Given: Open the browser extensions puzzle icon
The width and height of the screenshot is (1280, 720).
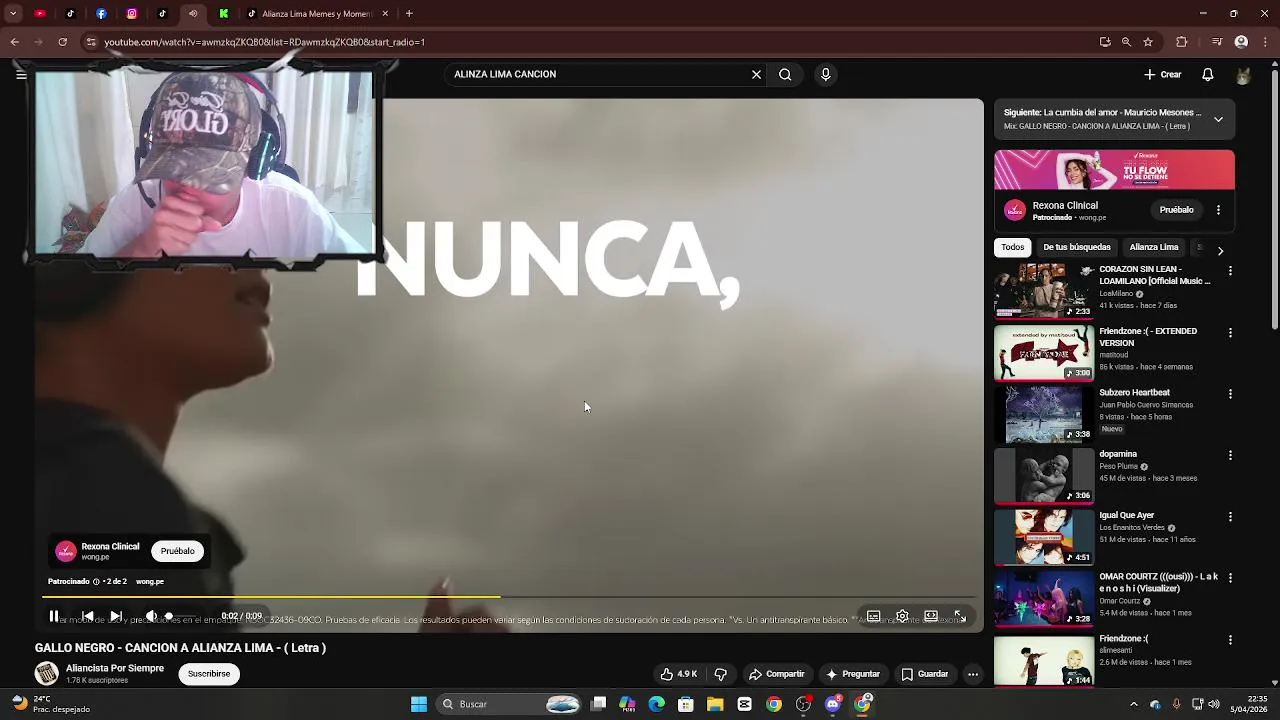Looking at the screenshot, I should click(x=1182, y=42).
